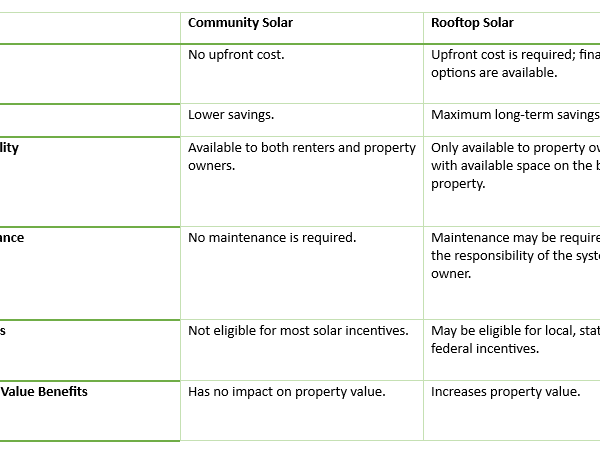Click blank row-label cell beside "No upfront cost."
The width and height of the screenshot is (600, 450).
click(90, 73)
